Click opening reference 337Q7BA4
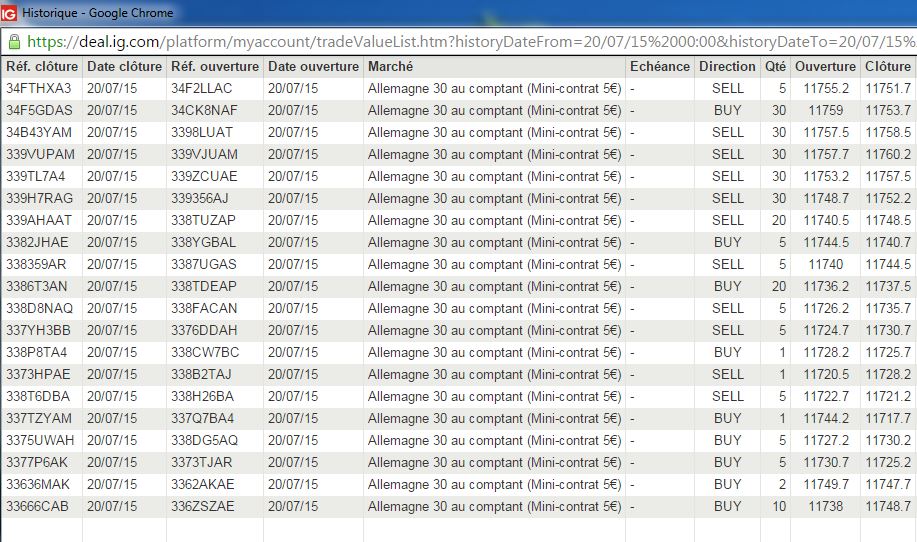The height and width of the screenshot is (542, 917). [202, 418]
